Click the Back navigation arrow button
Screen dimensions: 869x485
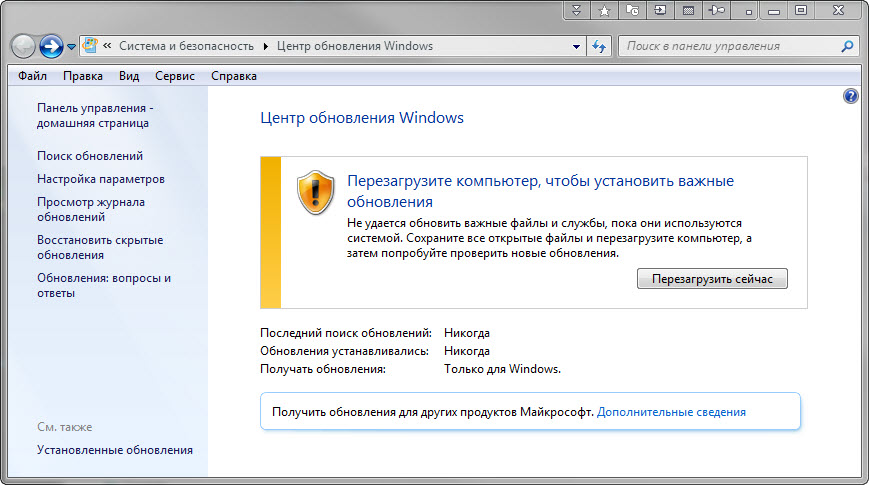[23, 46]
